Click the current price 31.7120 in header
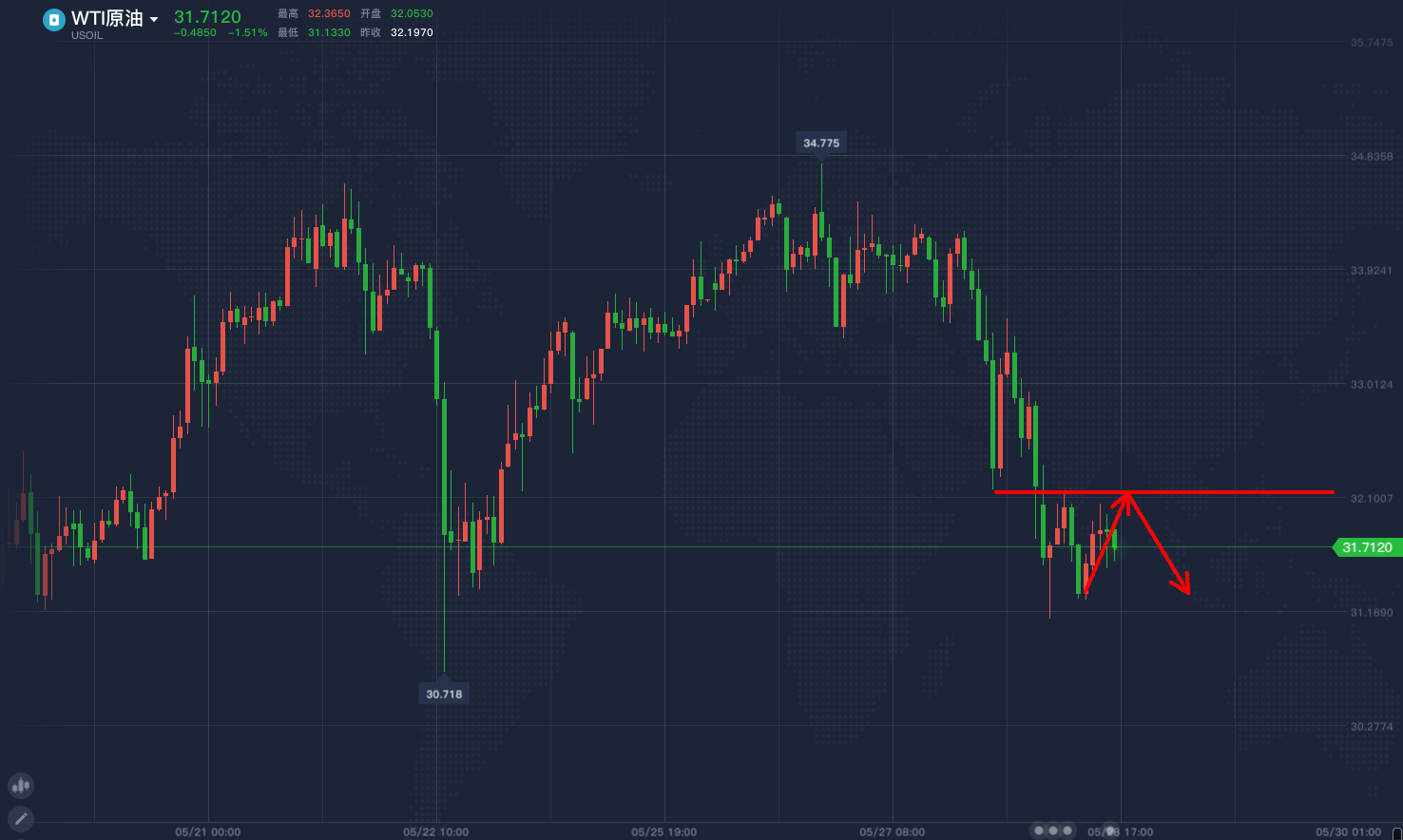The image size is (1403, 840). (x=207, y=17)
